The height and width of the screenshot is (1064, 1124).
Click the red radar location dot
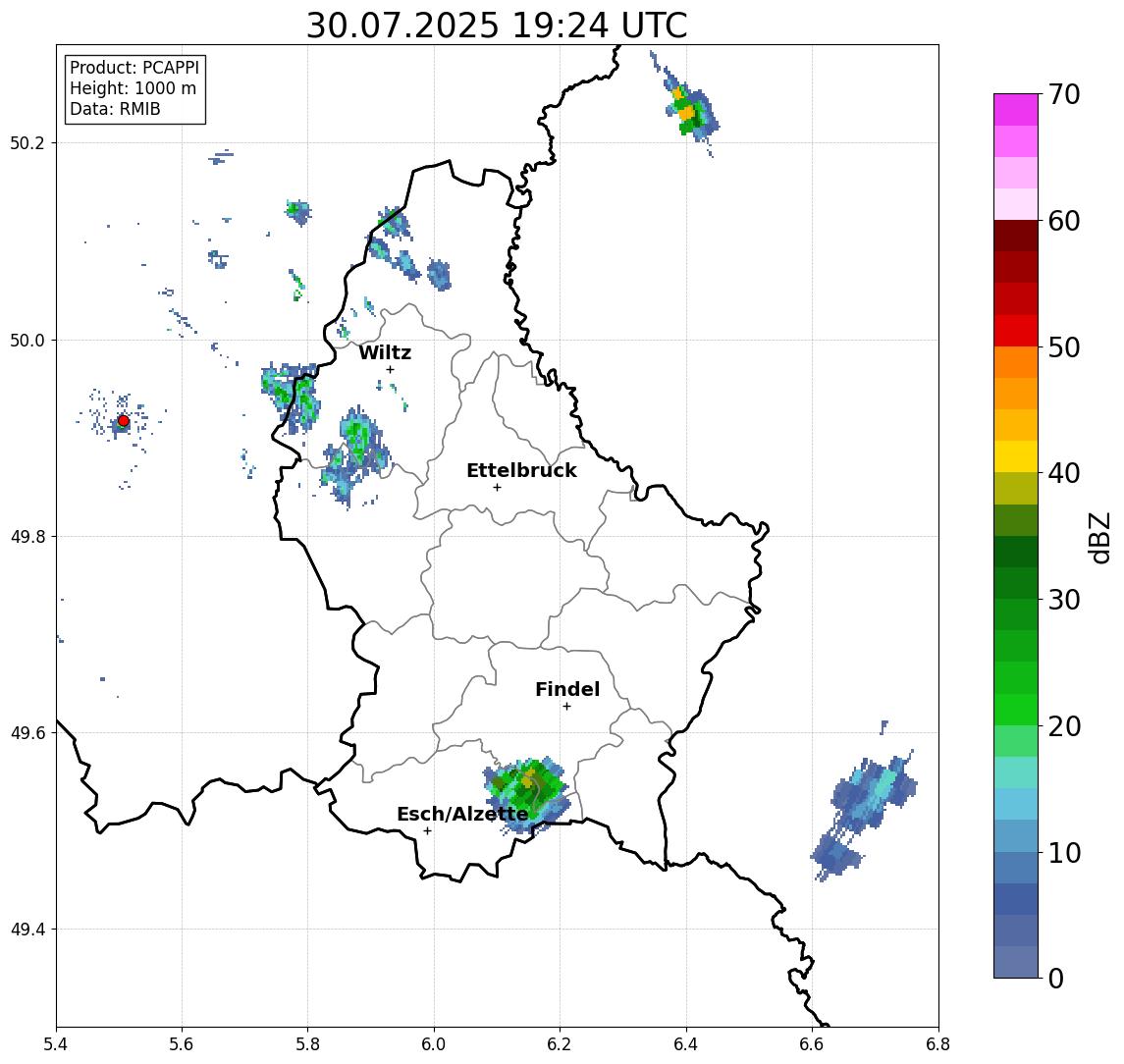point(124,421)
